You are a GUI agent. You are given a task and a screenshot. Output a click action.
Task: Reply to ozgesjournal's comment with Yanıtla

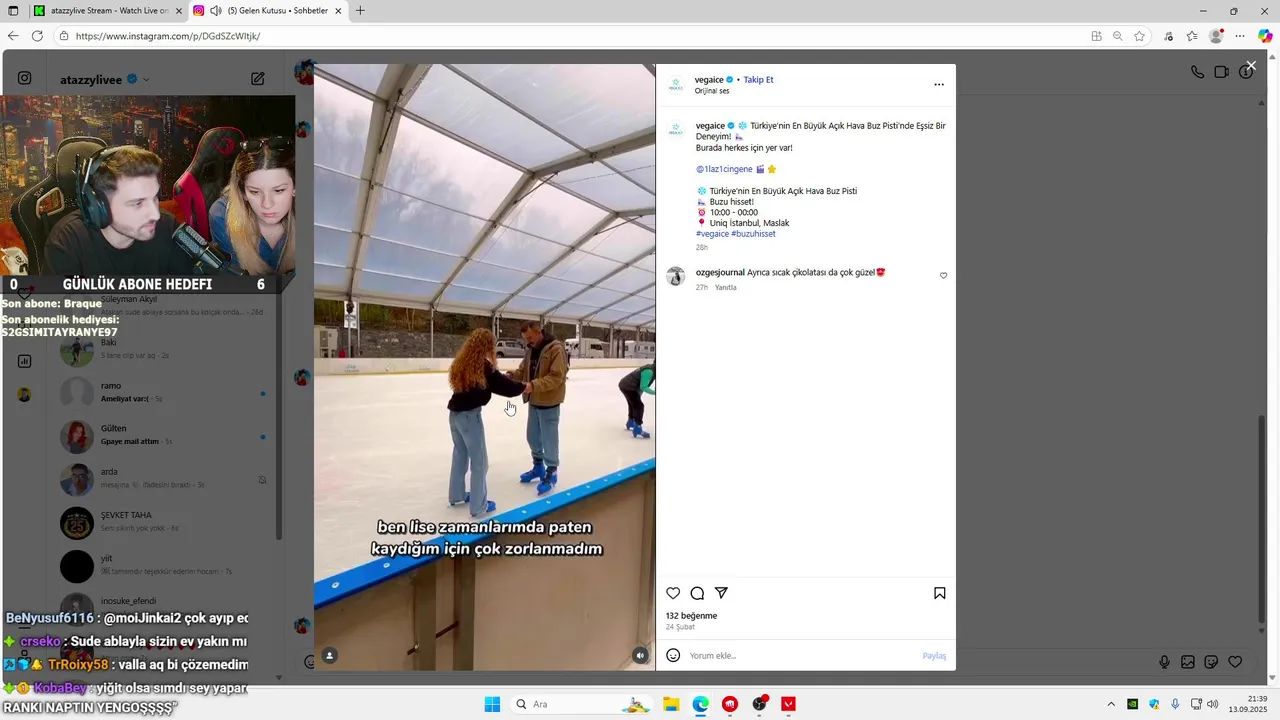coord(725,288)
